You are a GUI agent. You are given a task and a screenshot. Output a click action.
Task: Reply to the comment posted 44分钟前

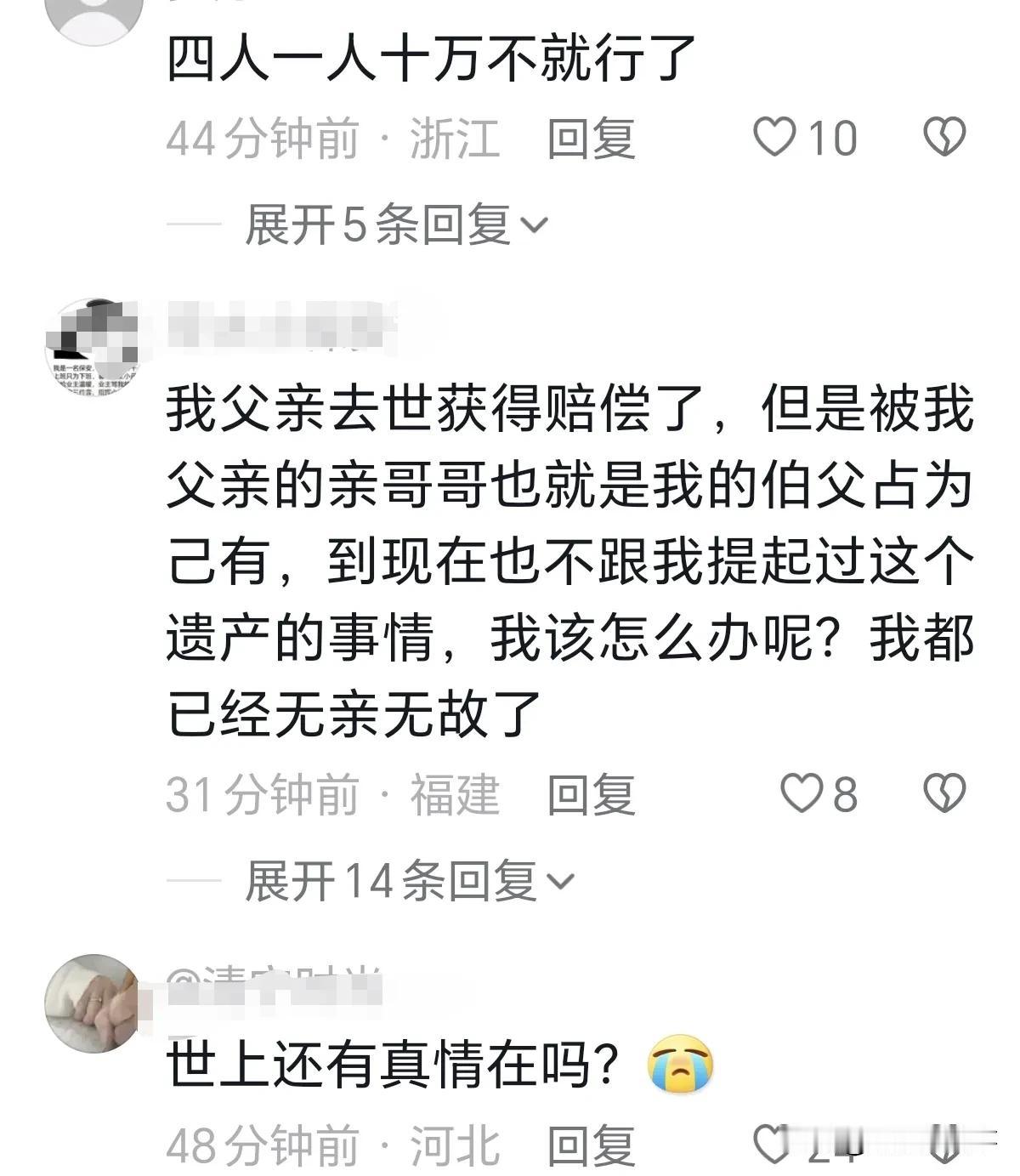tap(591, 138)
